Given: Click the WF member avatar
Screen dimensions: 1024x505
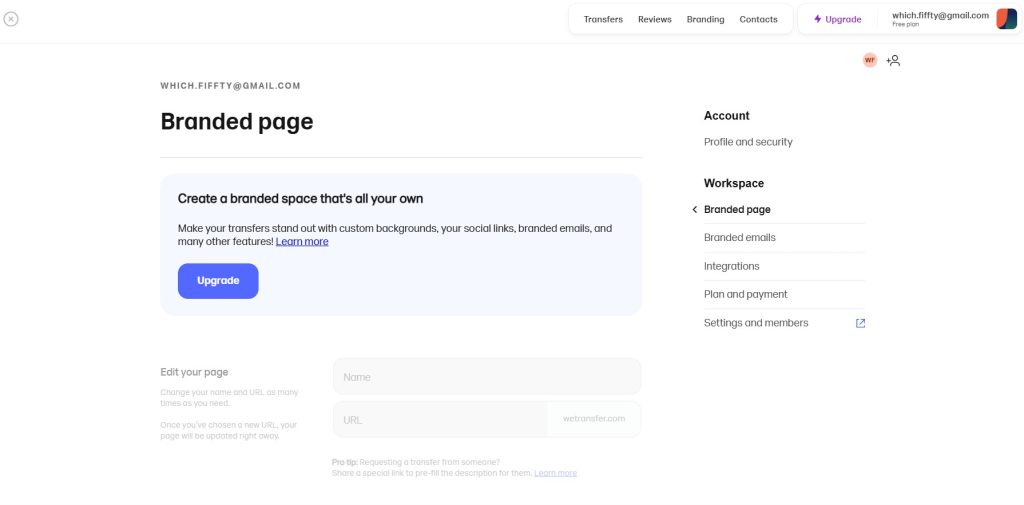Looking at the screenshot, I should click(869, 60).
